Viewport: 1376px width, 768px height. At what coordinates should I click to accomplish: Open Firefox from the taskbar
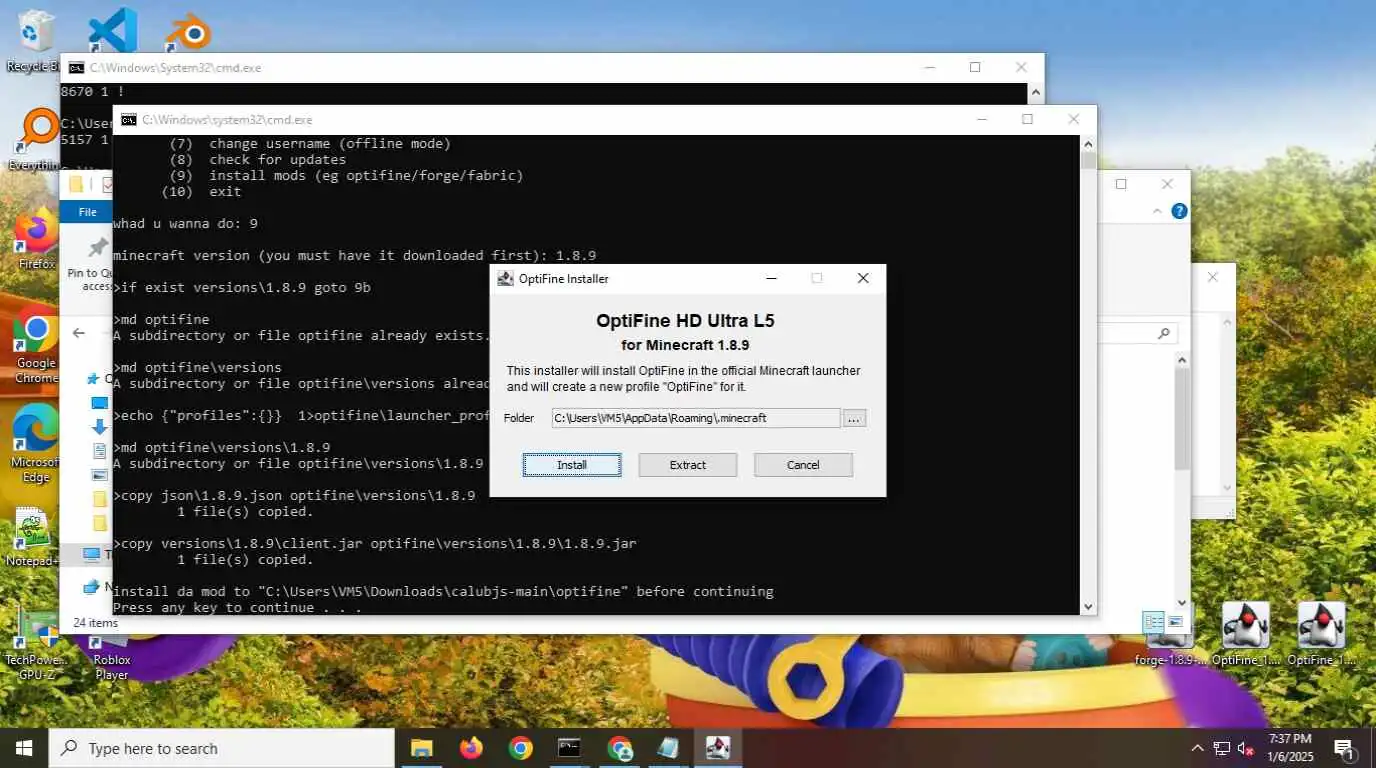tap(471, 748)
